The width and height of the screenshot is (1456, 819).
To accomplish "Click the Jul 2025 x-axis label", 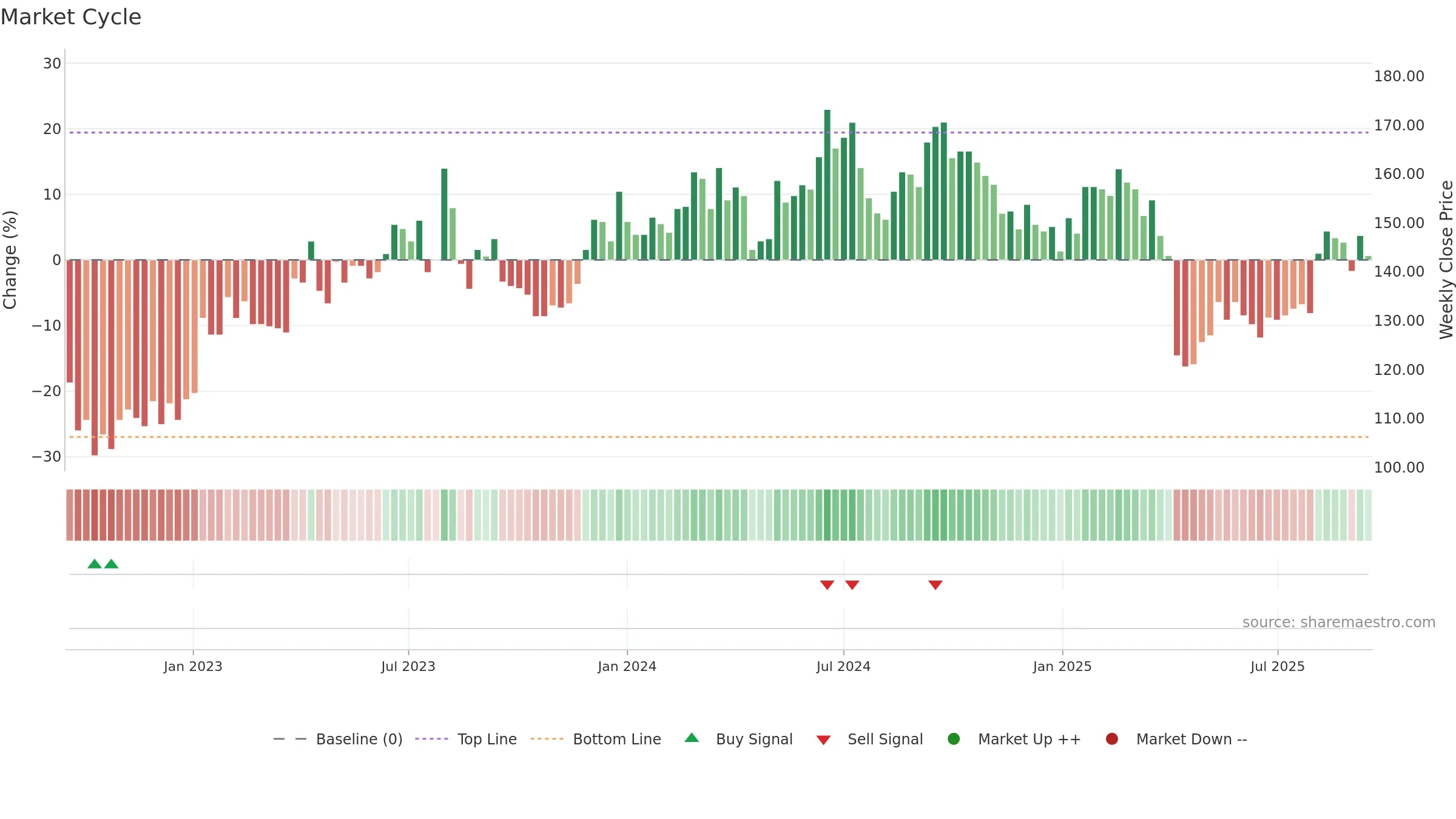I will pos(1278,666).
